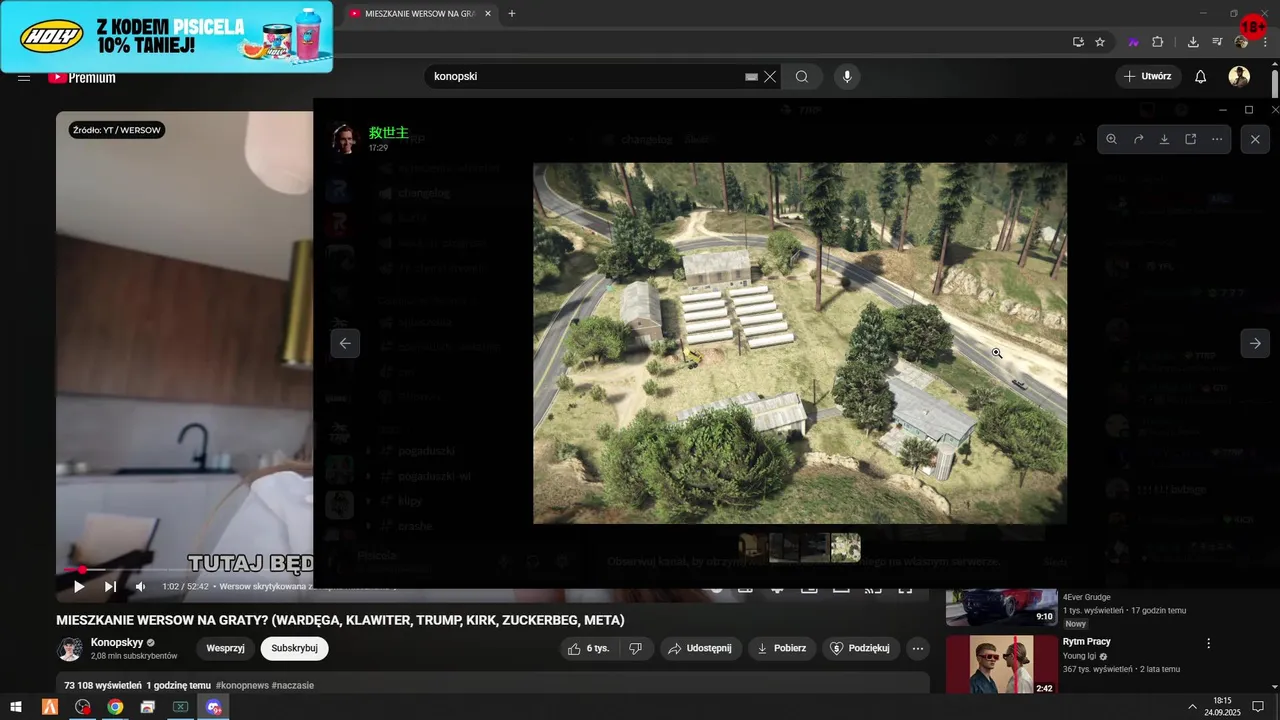Click the aerial farm image
Viewport: 1280px width, 720px height.
pos(799,343)
